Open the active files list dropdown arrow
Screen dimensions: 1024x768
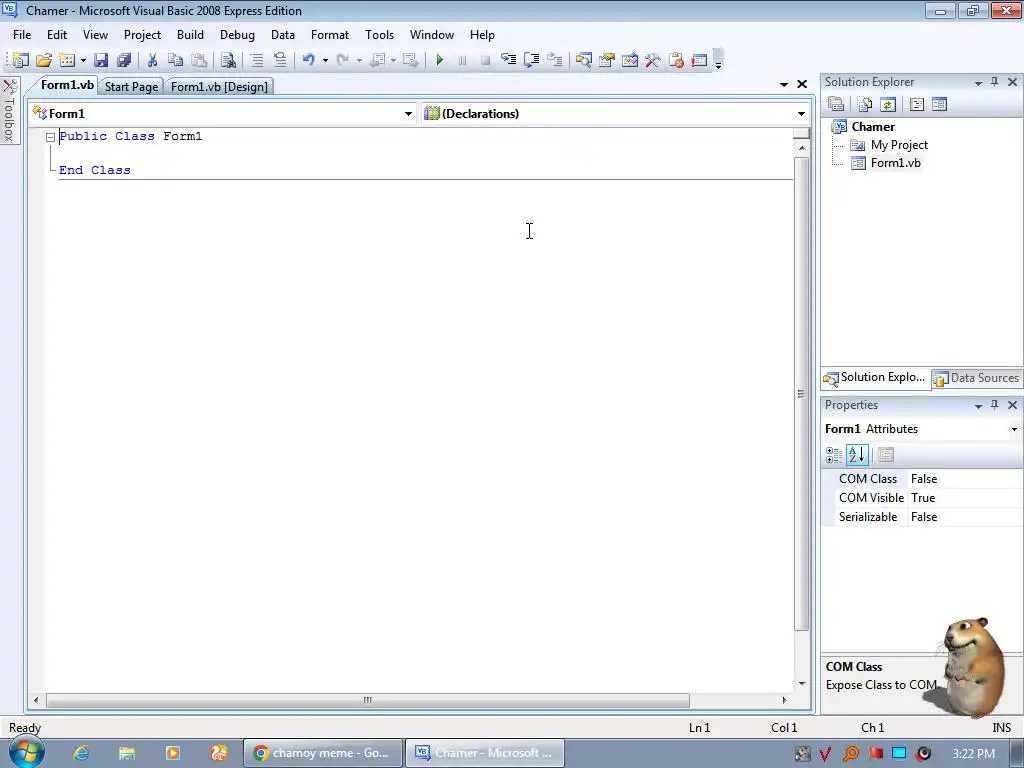784,84
